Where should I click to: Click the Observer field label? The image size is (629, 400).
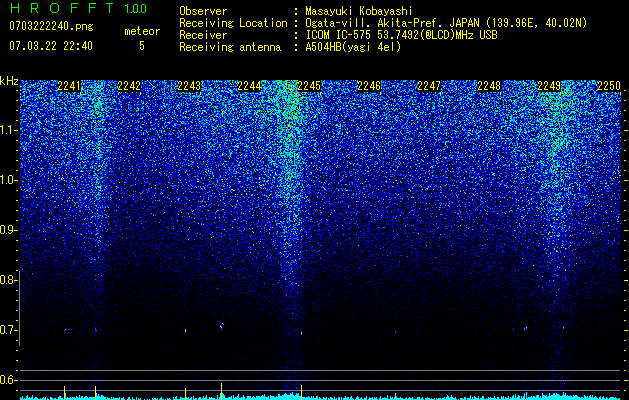coord(203,11)
